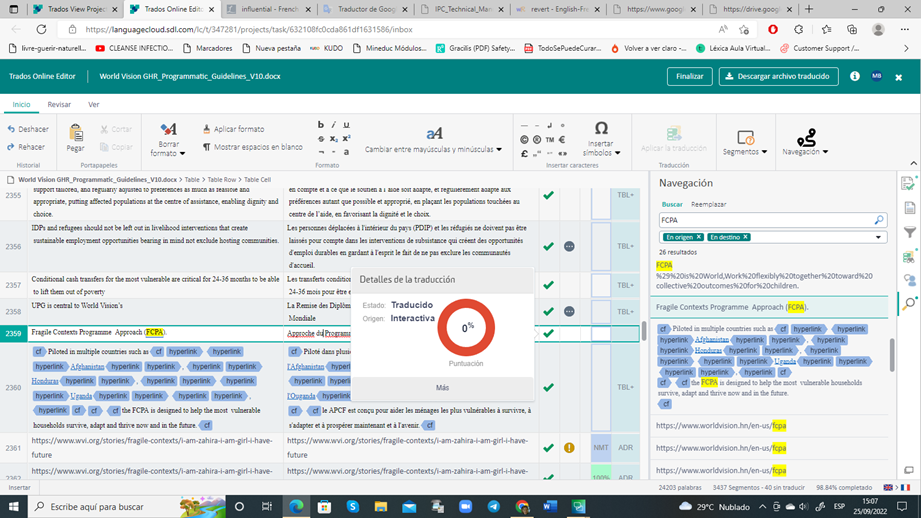Toggle confirmation checkmark on segment 2358

pos(549,311)
